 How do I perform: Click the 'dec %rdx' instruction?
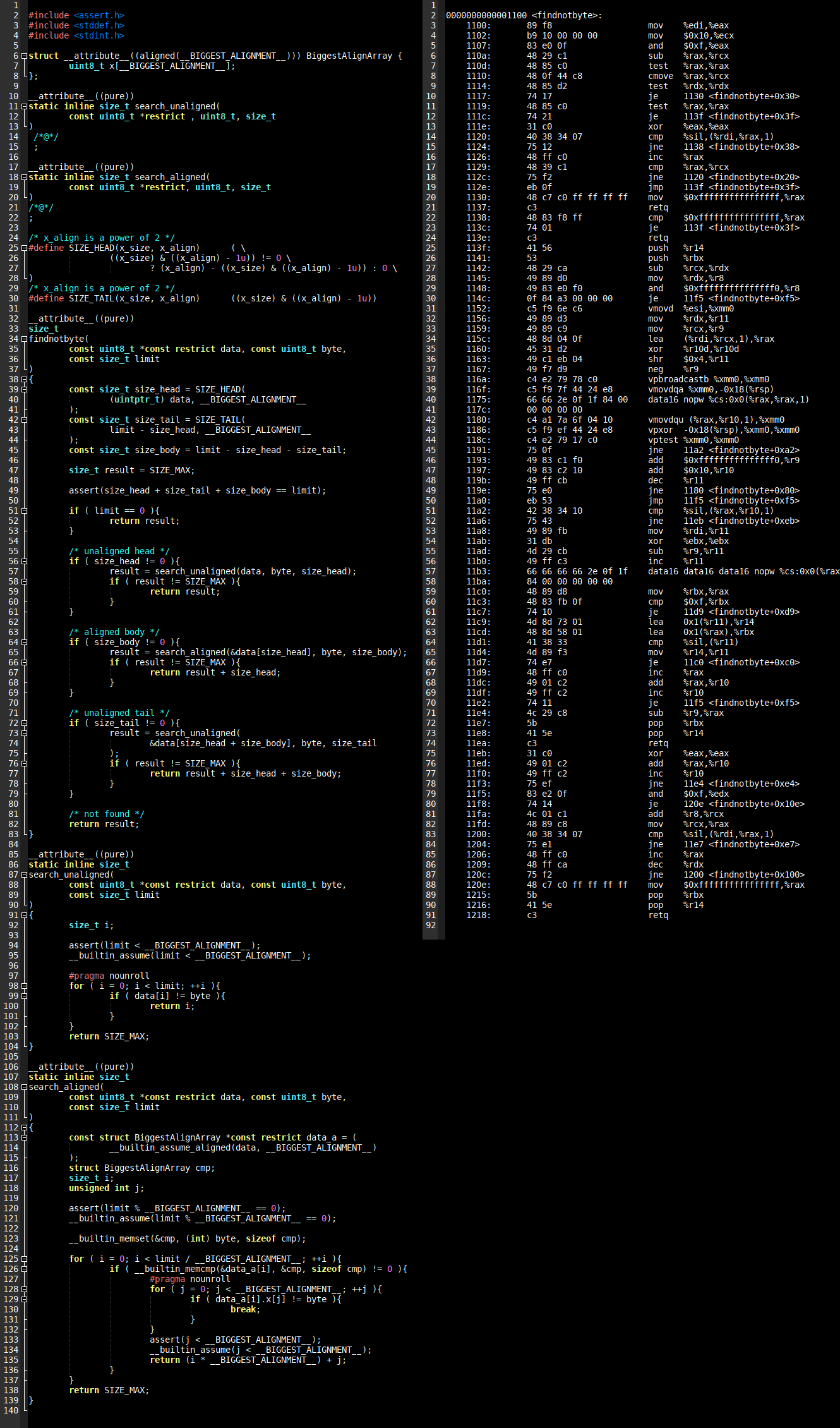coord(676,865)
